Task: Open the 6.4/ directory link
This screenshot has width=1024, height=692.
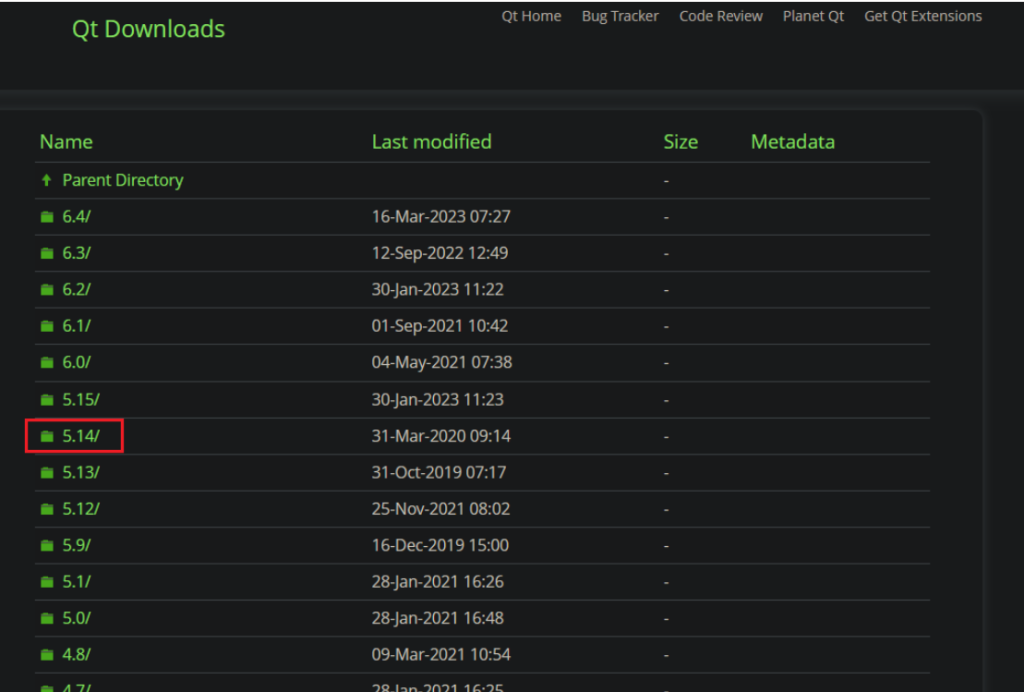Action: (x=76, y=217)
